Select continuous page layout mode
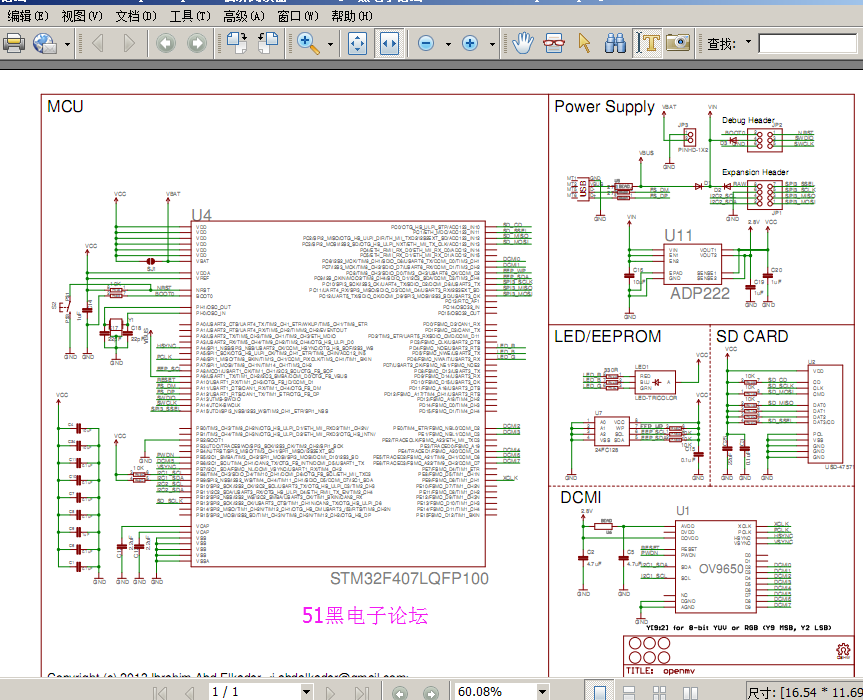Screen dimensions: 863x700 [x=629, y=693]
